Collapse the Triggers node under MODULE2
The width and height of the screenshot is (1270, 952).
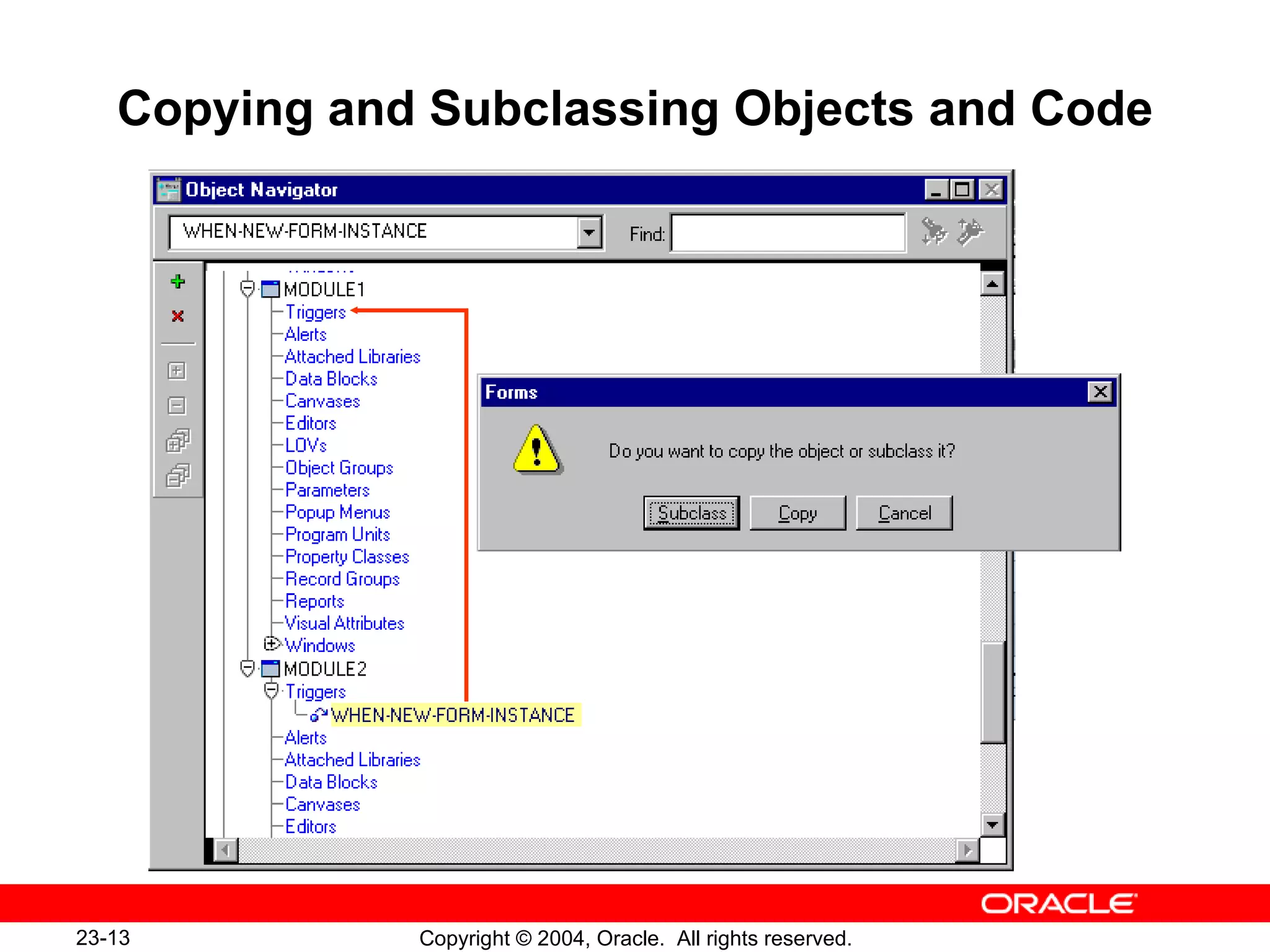click(271, 691)
